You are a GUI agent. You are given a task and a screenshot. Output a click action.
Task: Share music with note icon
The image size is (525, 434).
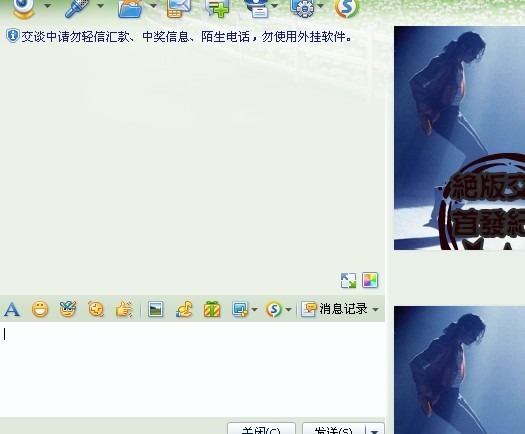tap(184, 309)
